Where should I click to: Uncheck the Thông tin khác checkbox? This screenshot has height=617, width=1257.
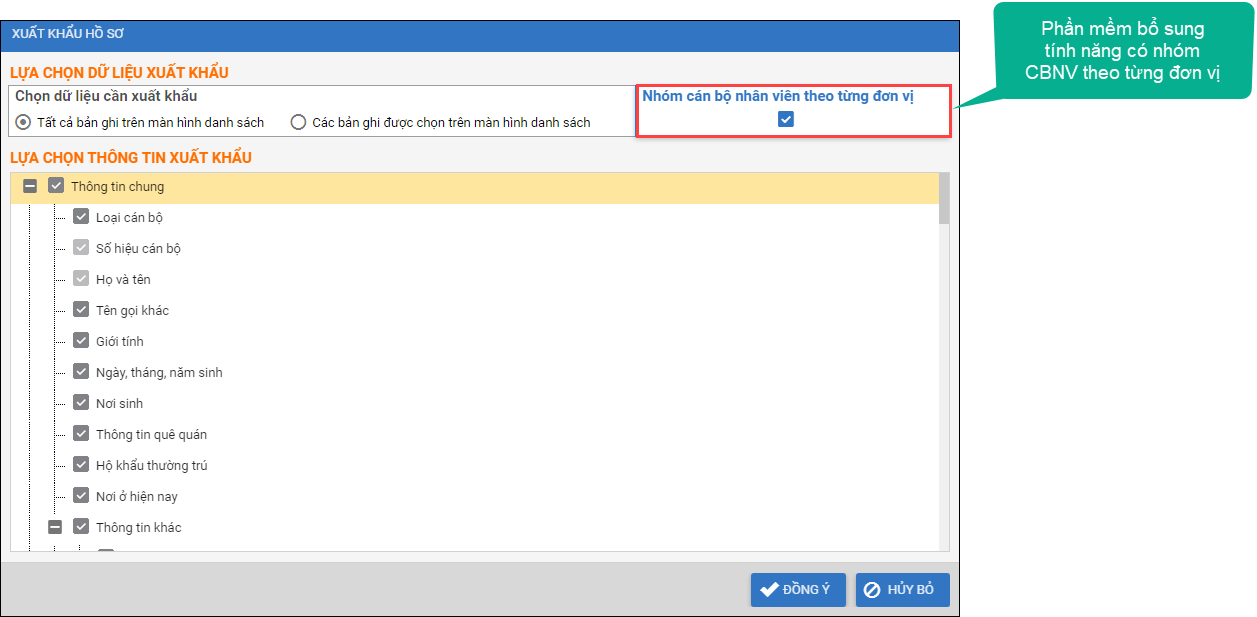[81, 527]
